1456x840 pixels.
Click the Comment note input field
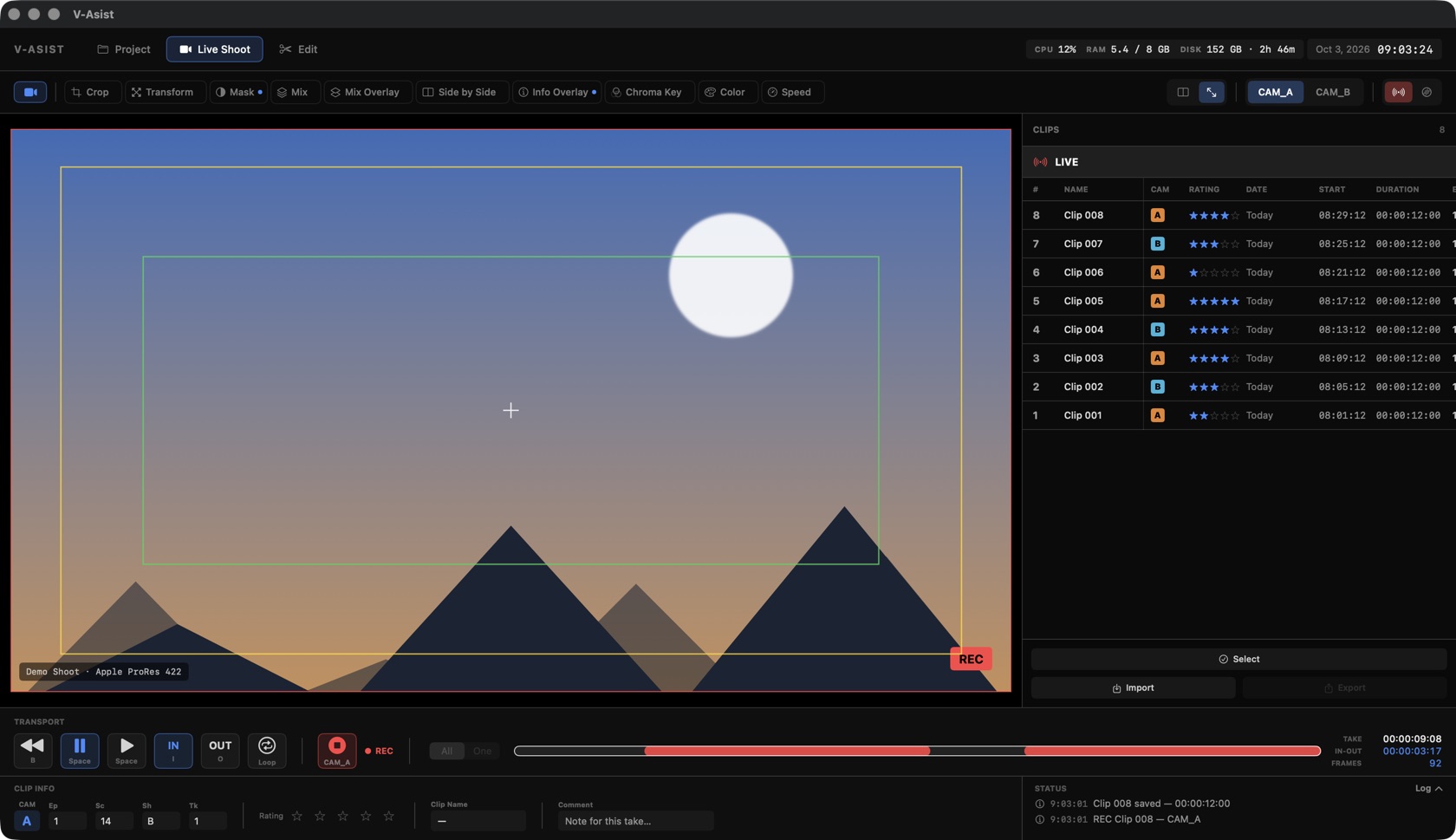click(635, 821)
